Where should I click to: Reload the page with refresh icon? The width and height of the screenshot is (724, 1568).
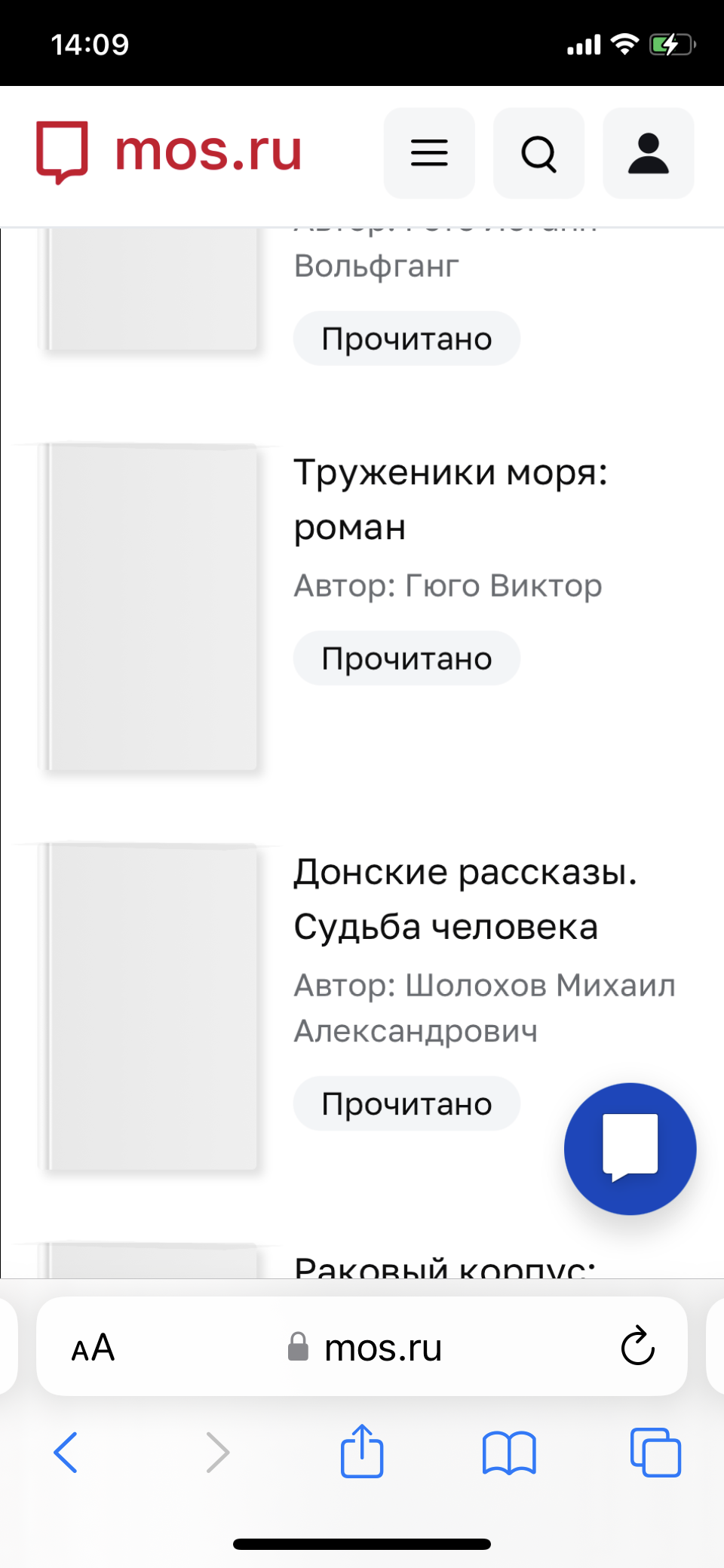(638, 1346)
